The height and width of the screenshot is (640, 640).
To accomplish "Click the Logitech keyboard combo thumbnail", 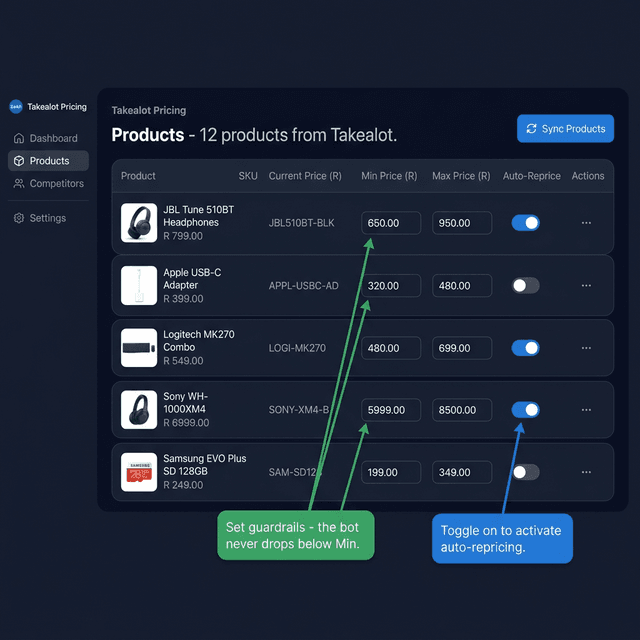I will (139, 348).
